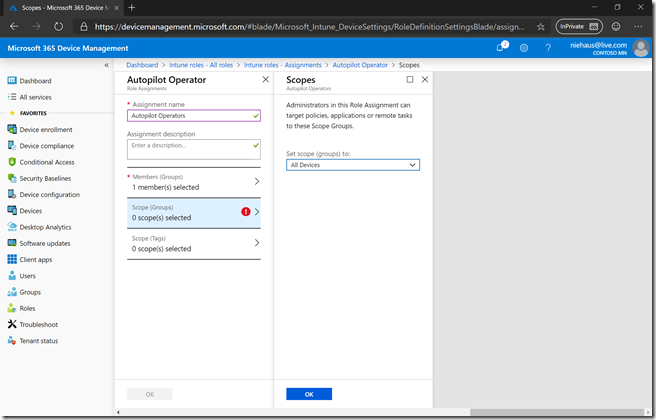Open All services in sidebar
This screenshot has height=420, width=656.
[38, 97]
